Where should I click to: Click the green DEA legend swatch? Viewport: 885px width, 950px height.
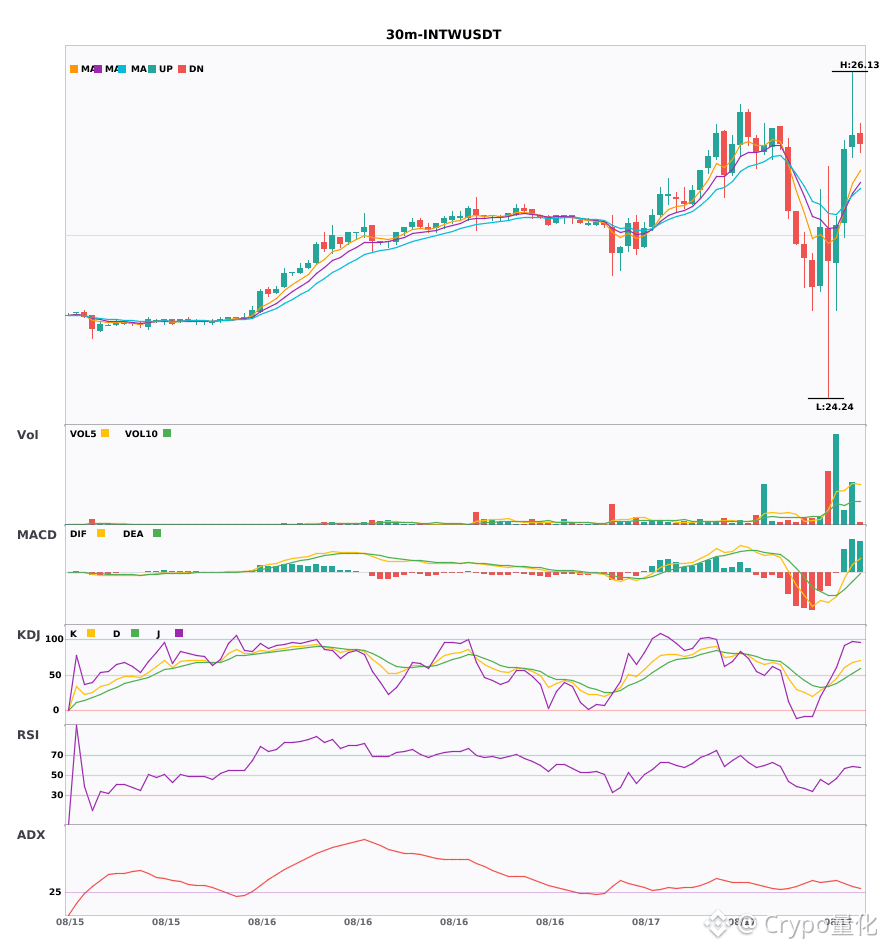tap(157, 533)
